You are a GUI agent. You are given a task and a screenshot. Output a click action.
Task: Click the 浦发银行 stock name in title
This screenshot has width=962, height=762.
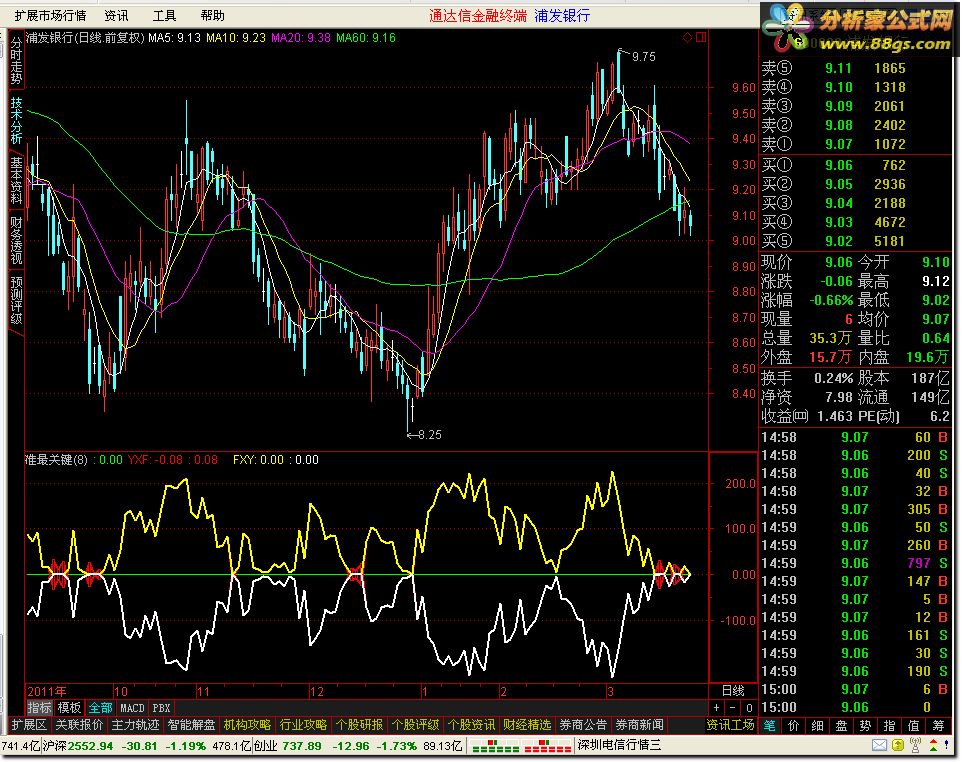(562, 15)
